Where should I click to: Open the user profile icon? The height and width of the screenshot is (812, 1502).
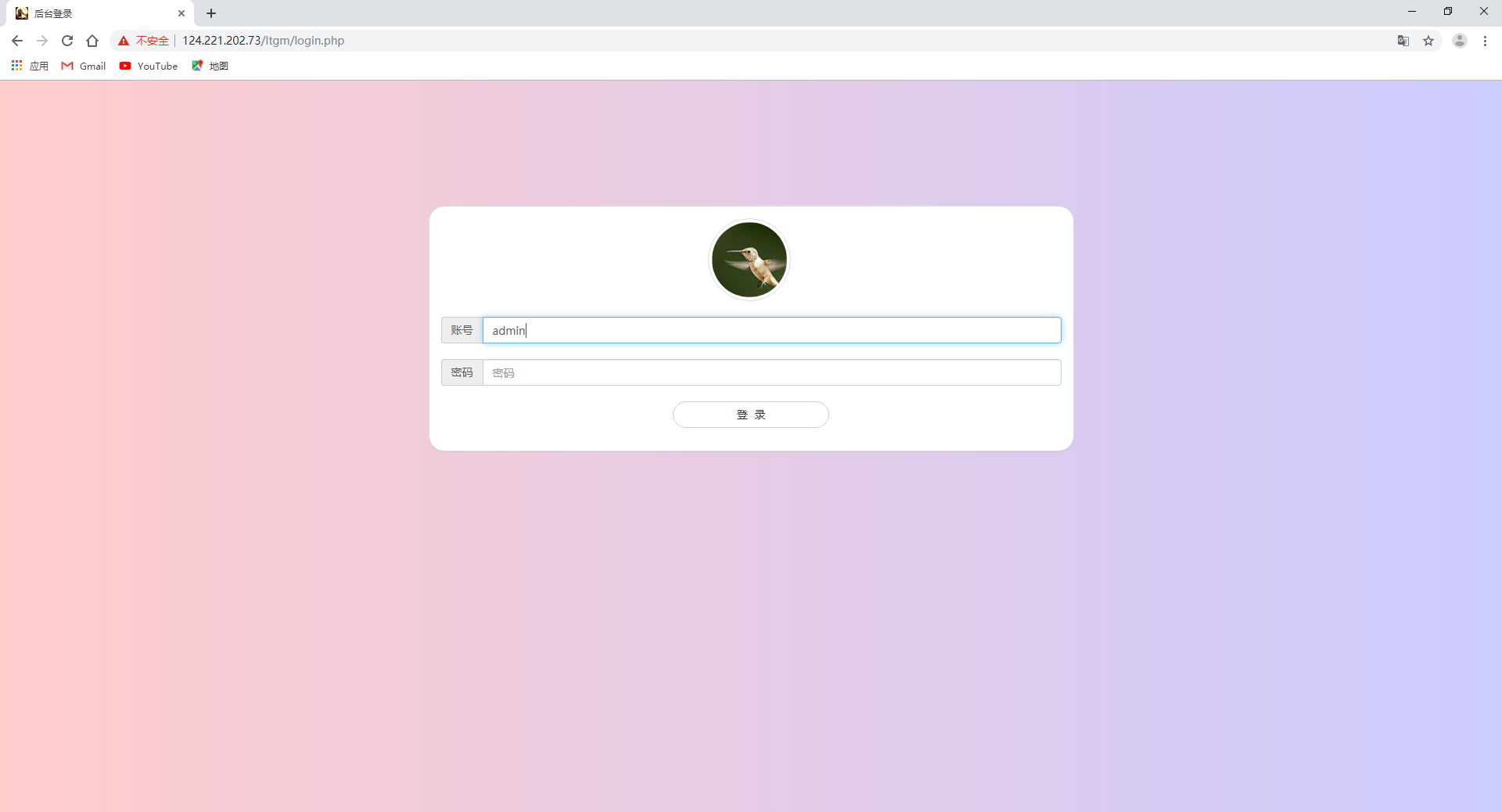(x=1459, y=41)
